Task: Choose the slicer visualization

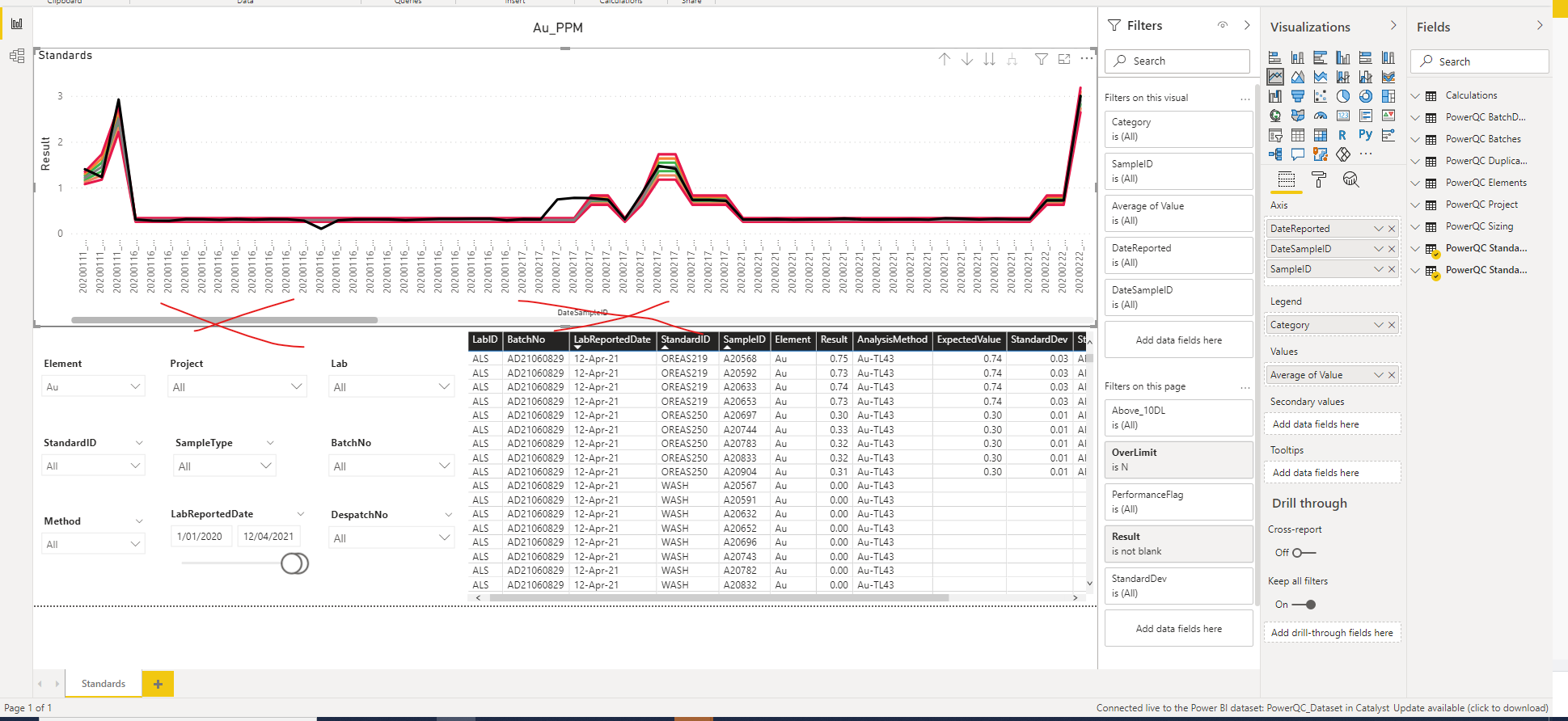Action: (1275, 135)
